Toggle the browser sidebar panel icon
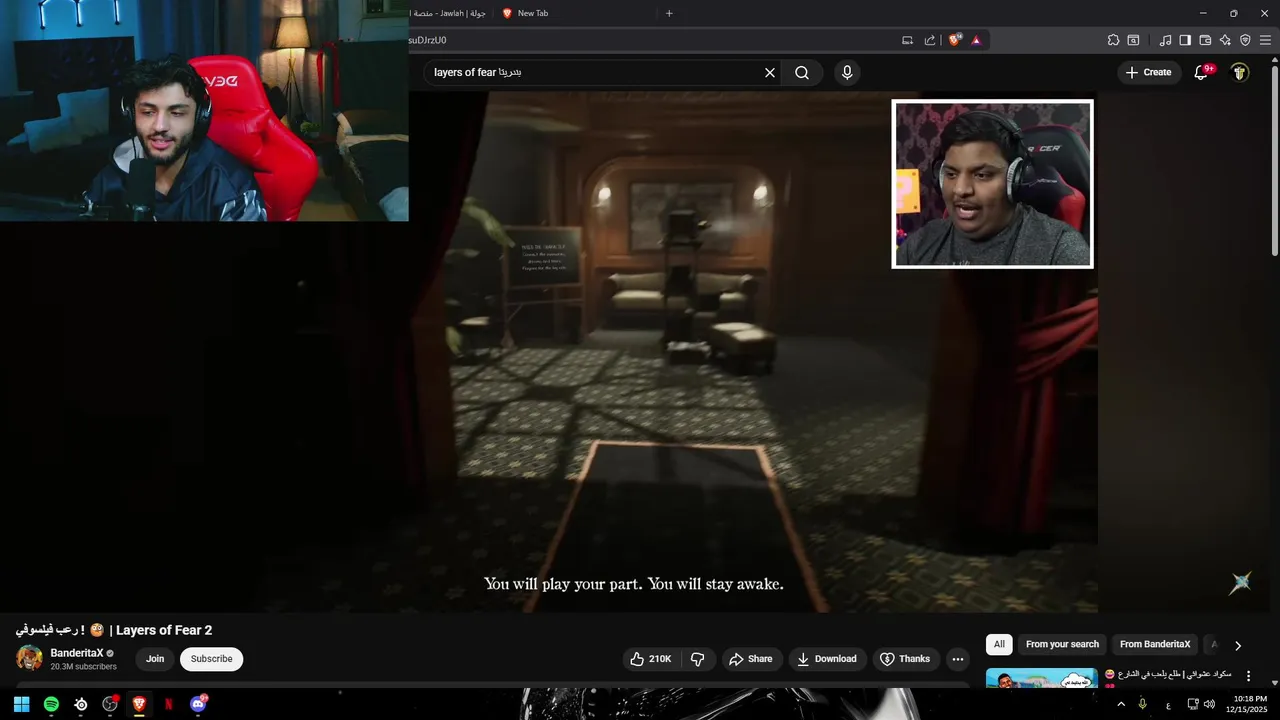Viewport: 1280px width, 720px height. click(x=1185, y=40)
